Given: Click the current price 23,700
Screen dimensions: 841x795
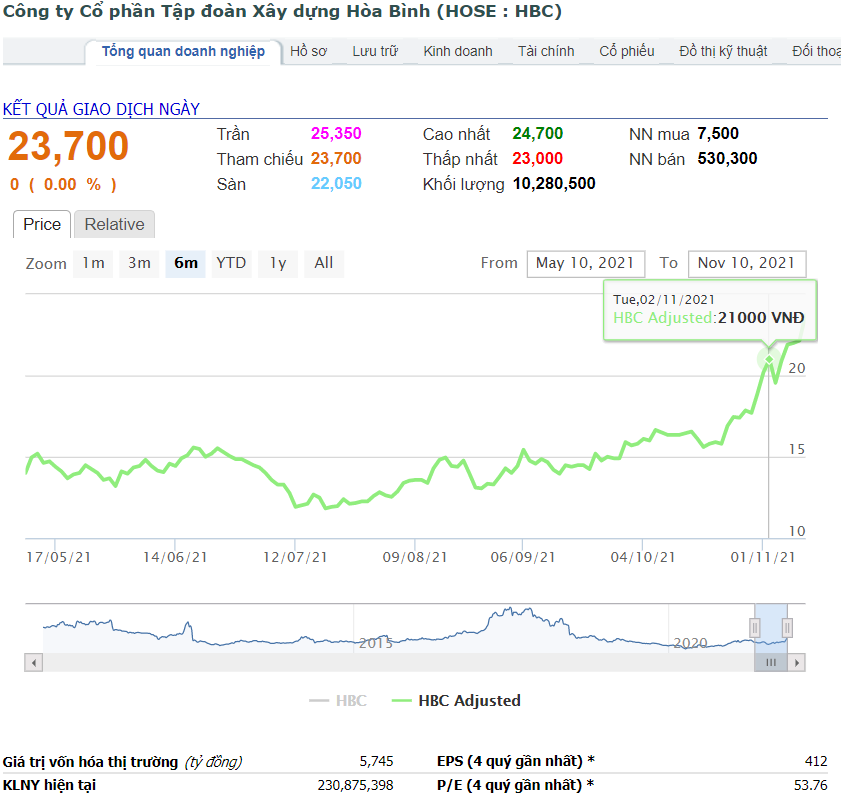Looking at the screenshot, I should pos(68,146).
